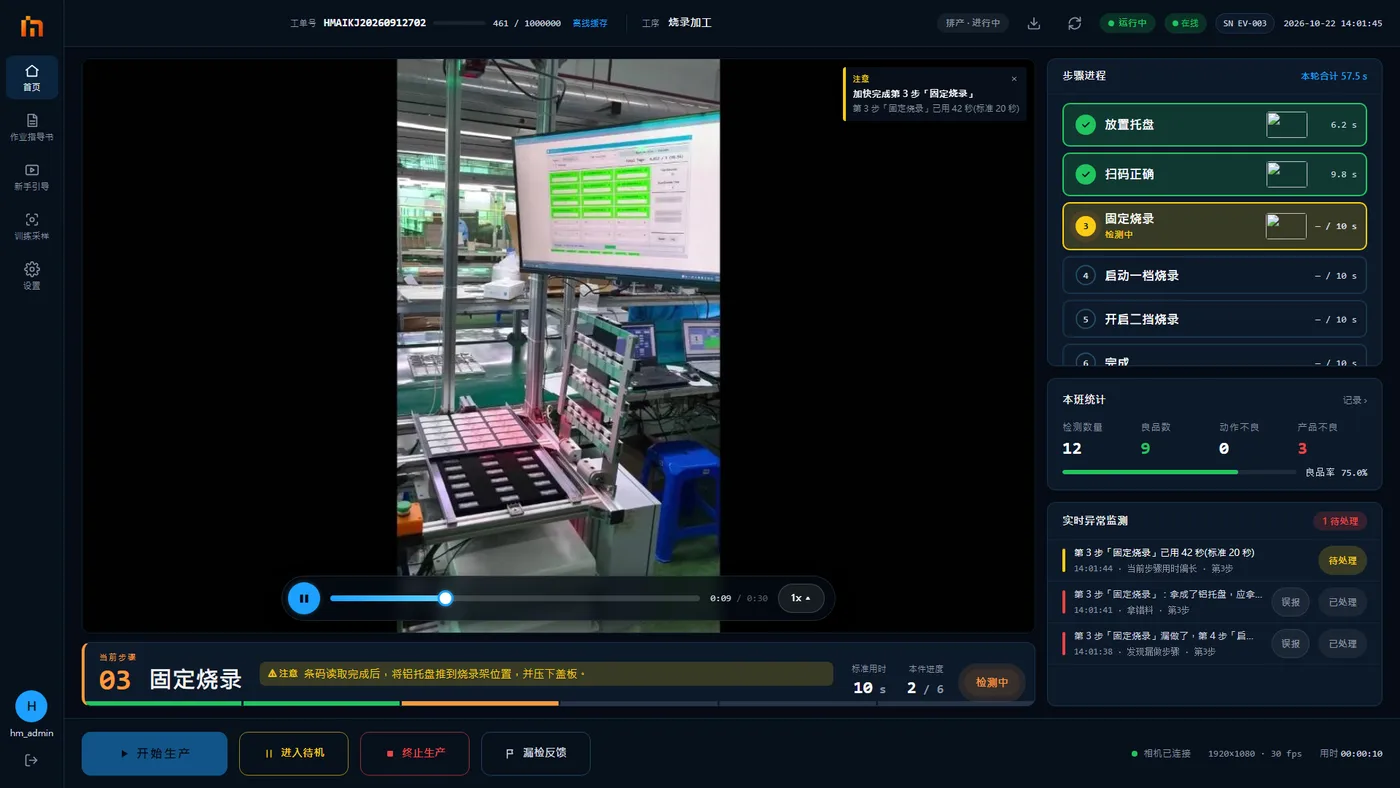This screenshot has width=1400, height=788.
Task: Go to 训练采样 training sampling
Action: click(32, 226)
